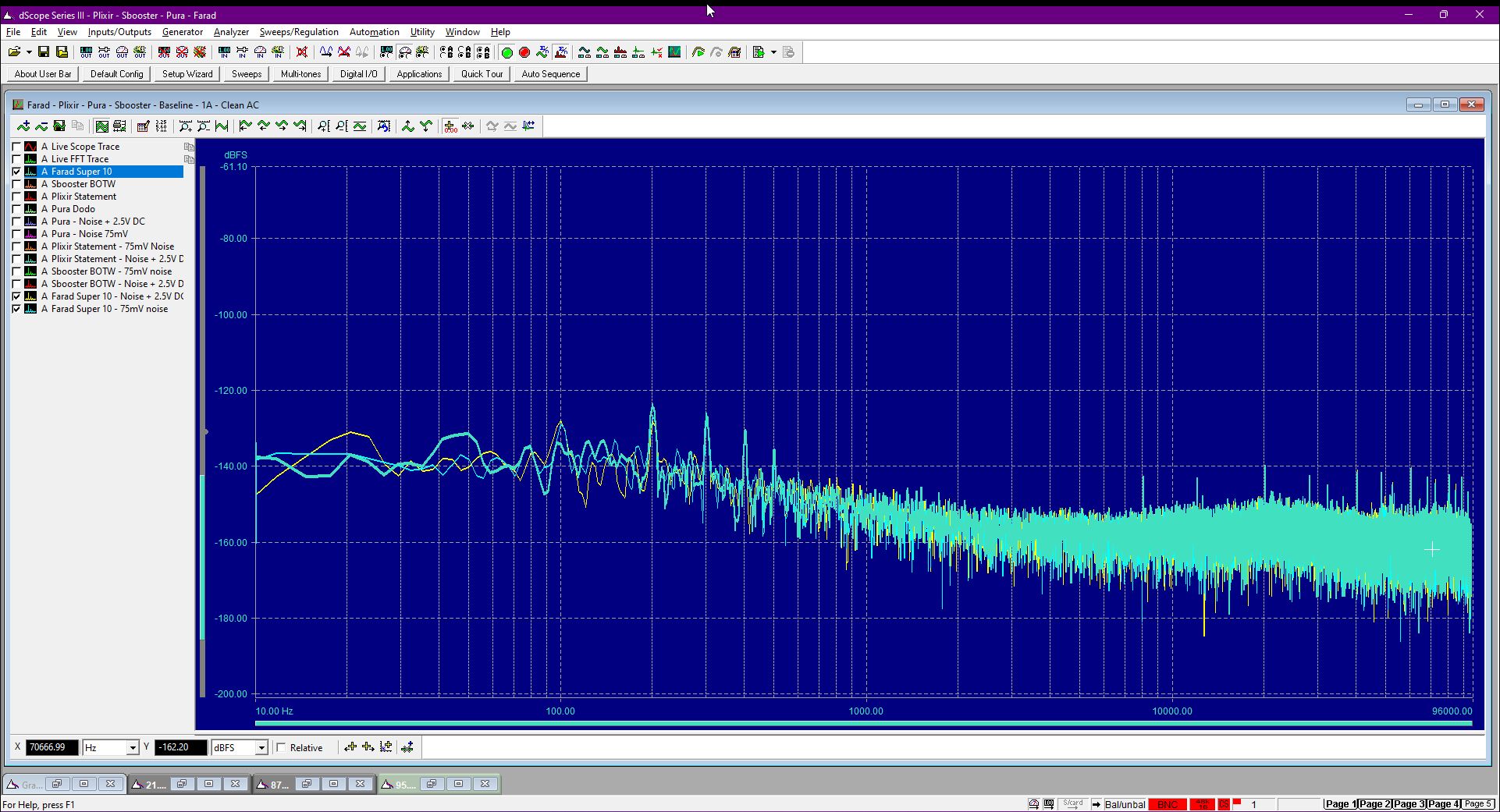The image size is (1500, 812).
Task: Click the open file folder icon
Action: pyautogui.click(x=14, y=52)
